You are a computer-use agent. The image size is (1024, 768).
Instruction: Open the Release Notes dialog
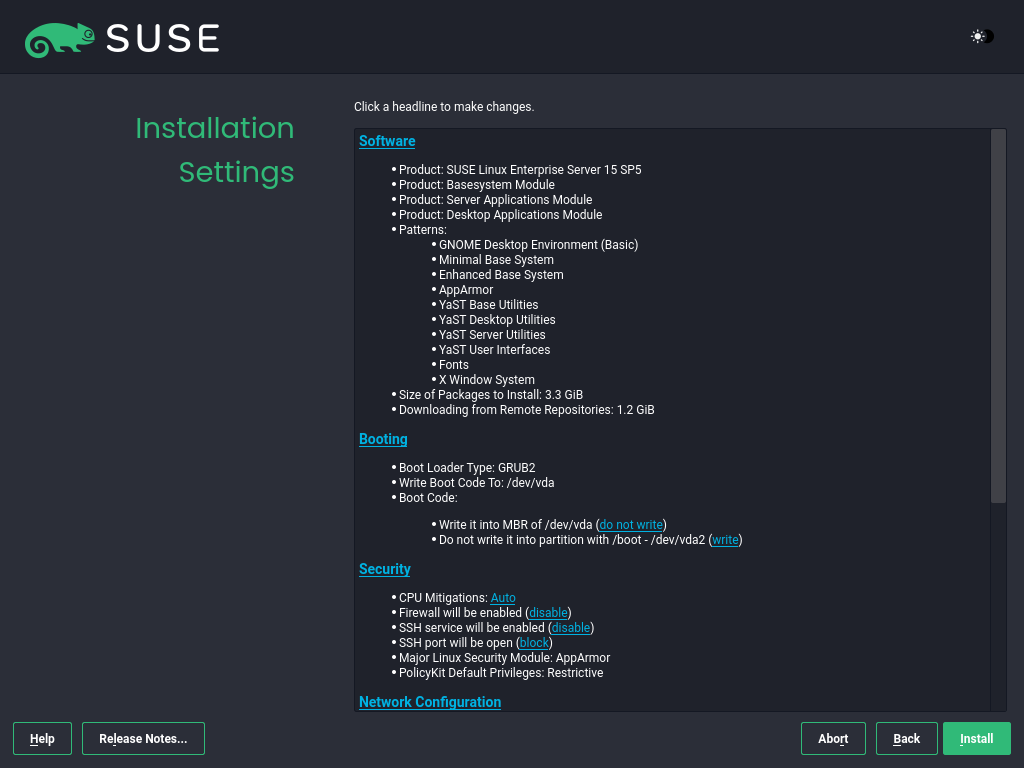pos(143,738)
